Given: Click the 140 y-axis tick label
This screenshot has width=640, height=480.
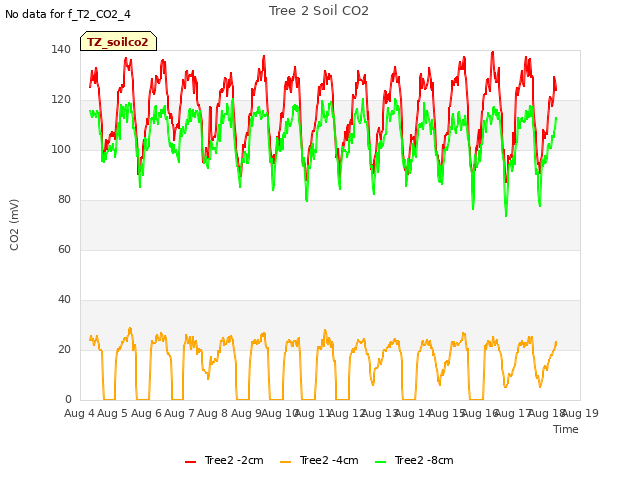Looking at the screenshot, I should (61, 49).
